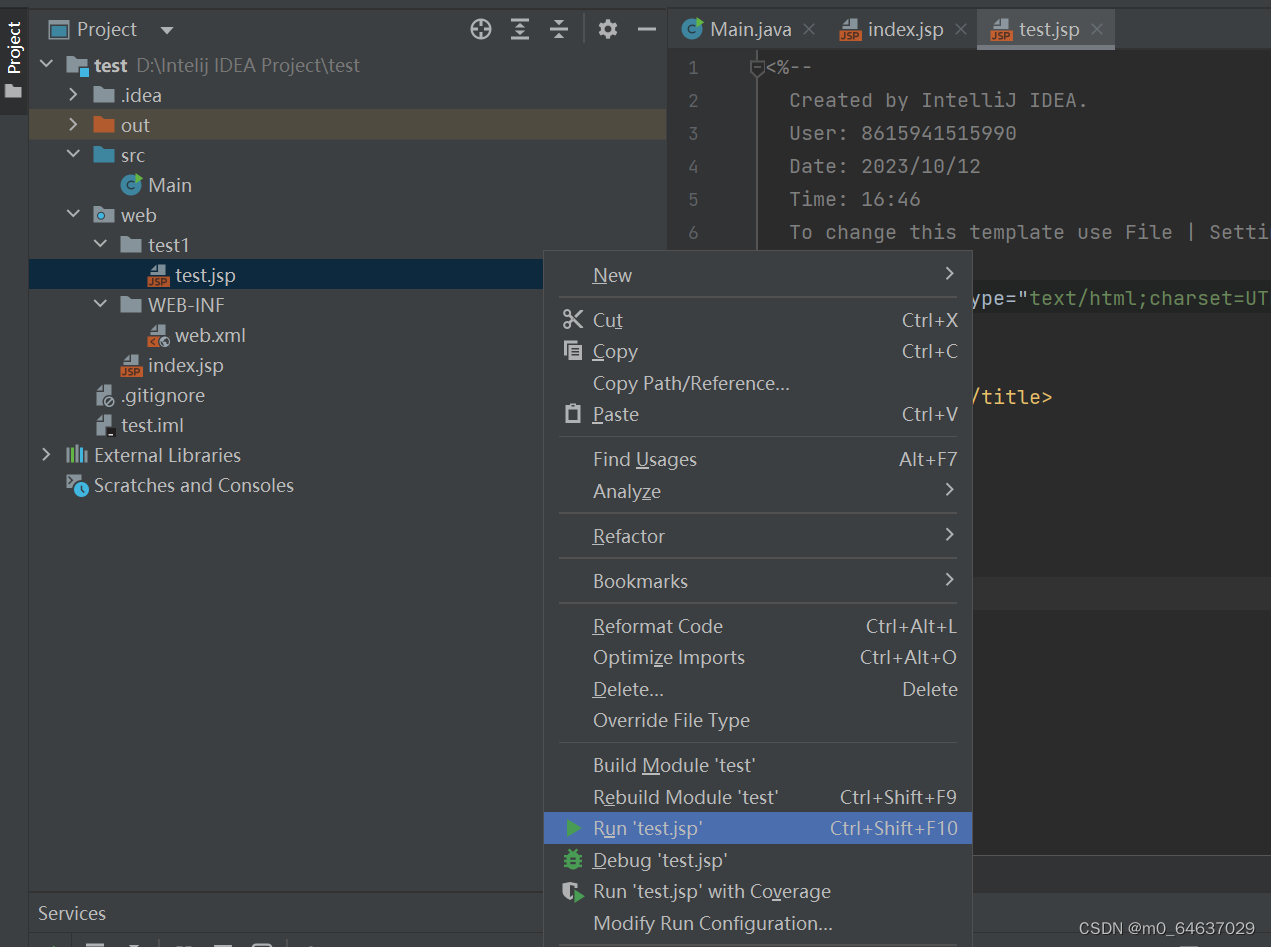Close the index.jsp editor tab
The height and width of the screenshot is (947, 1271).
click(x=961, y=30)
